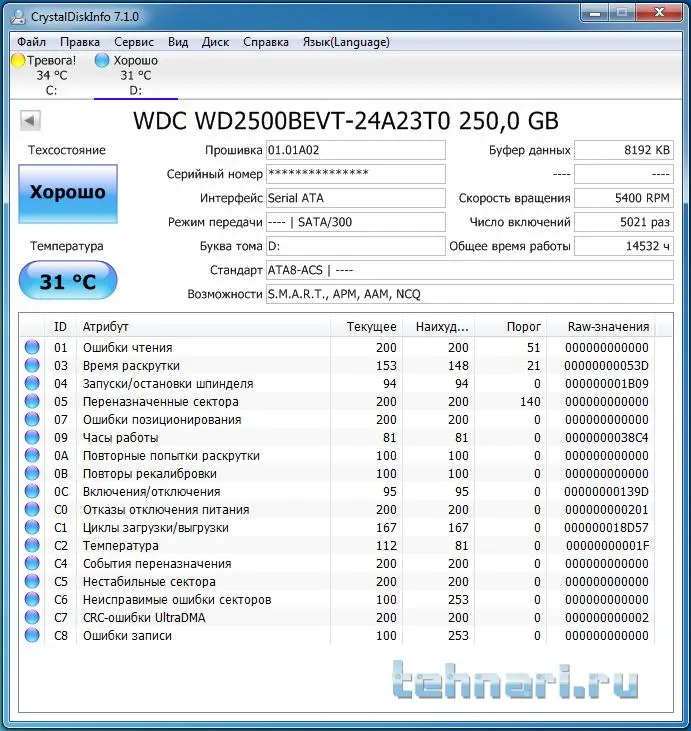Click Общее время работы 14532 ч field
The height and width of the screenshot is (731, 691).
(624, 246)
